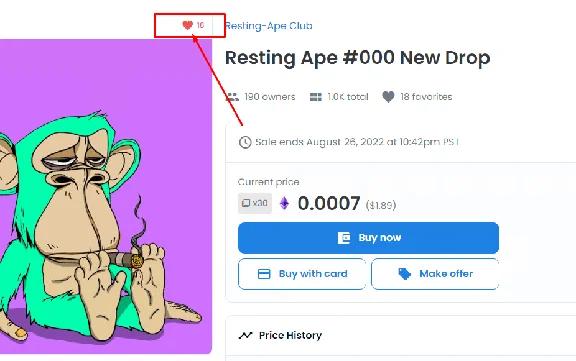The width and height of the screenshot is (576, 361).
Task: Click the clock icon beside sale end date
Action: tap(245, 142)
